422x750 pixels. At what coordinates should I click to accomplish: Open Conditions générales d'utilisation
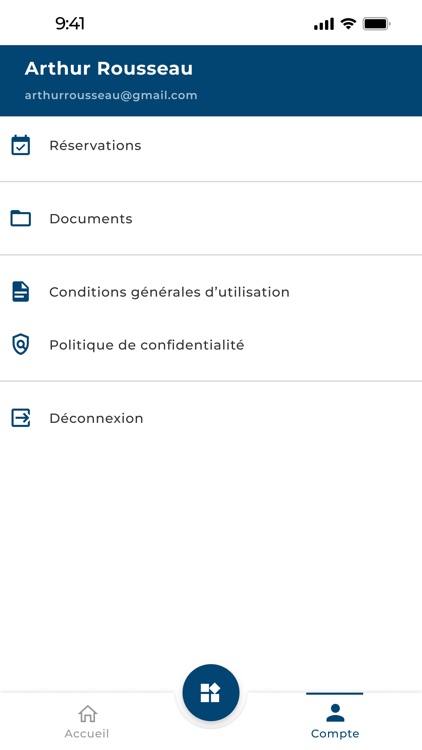point(211,292)
